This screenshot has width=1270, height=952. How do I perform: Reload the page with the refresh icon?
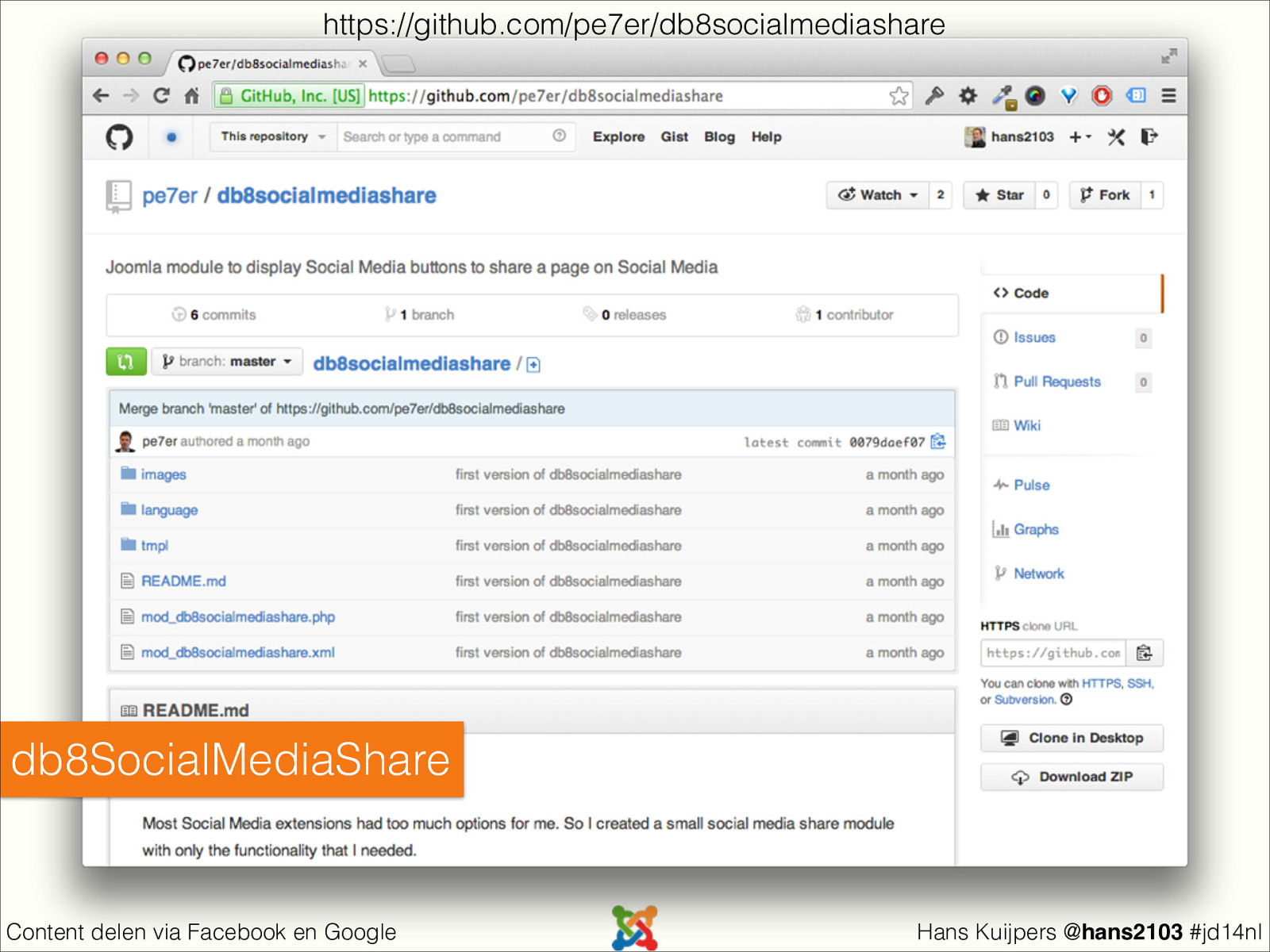point(161,96)
